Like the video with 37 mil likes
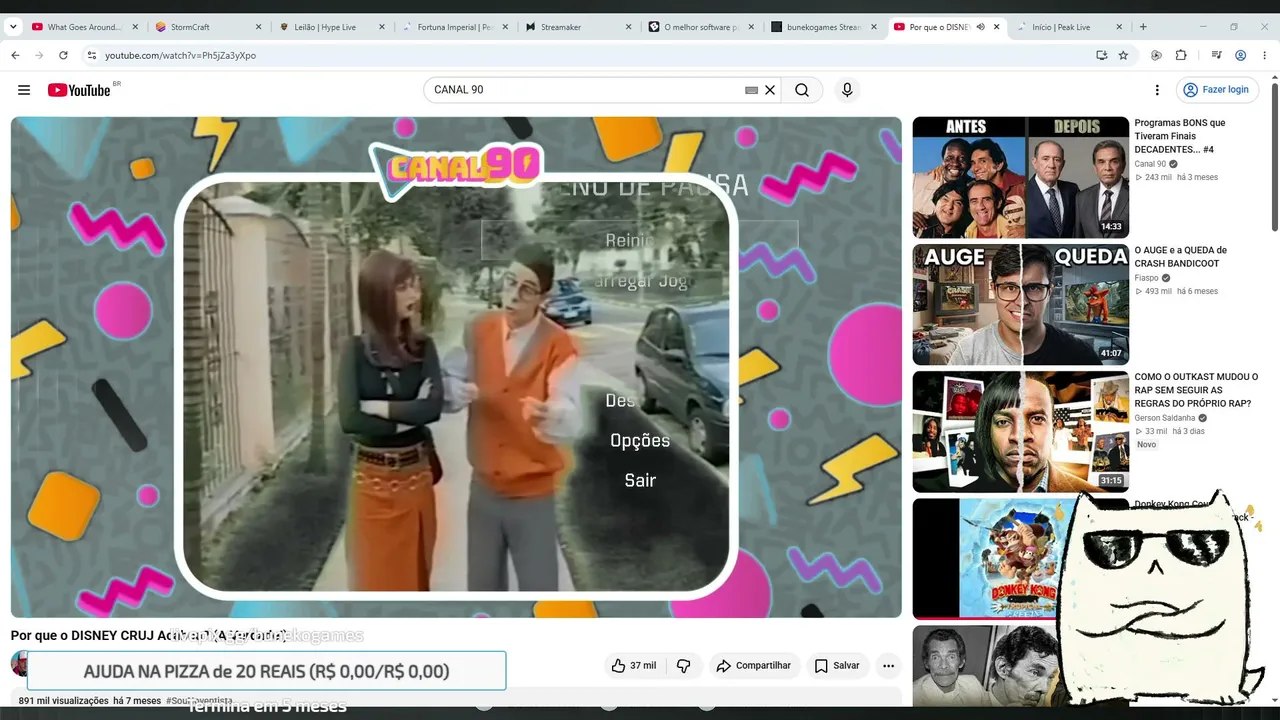Screen dimensions: 1280x720 point(633,666)
